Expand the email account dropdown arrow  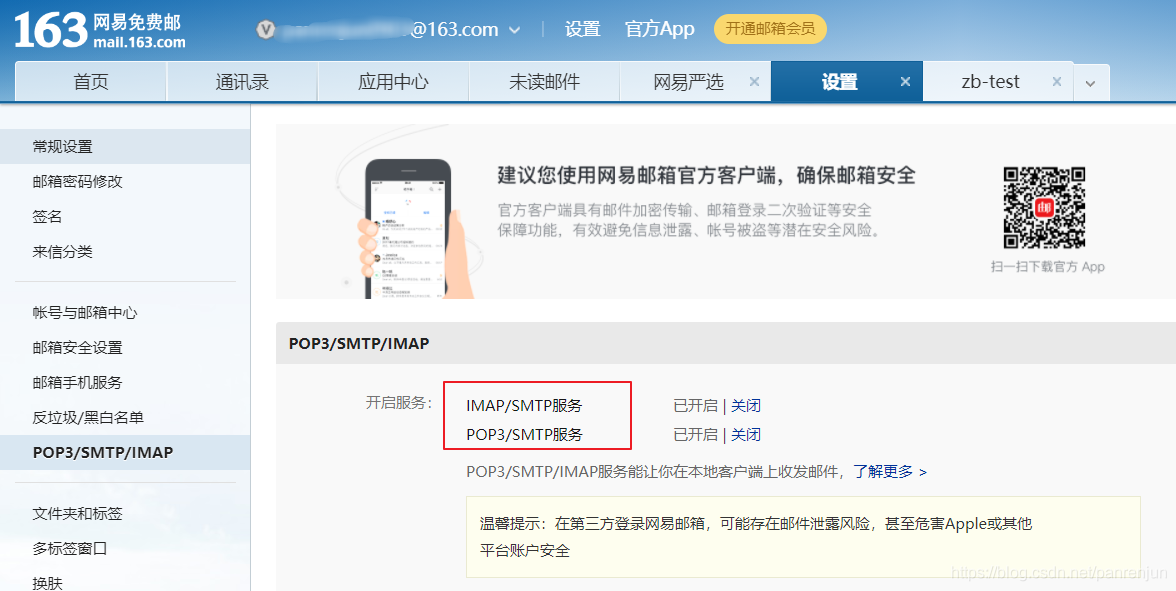(514, 30)
